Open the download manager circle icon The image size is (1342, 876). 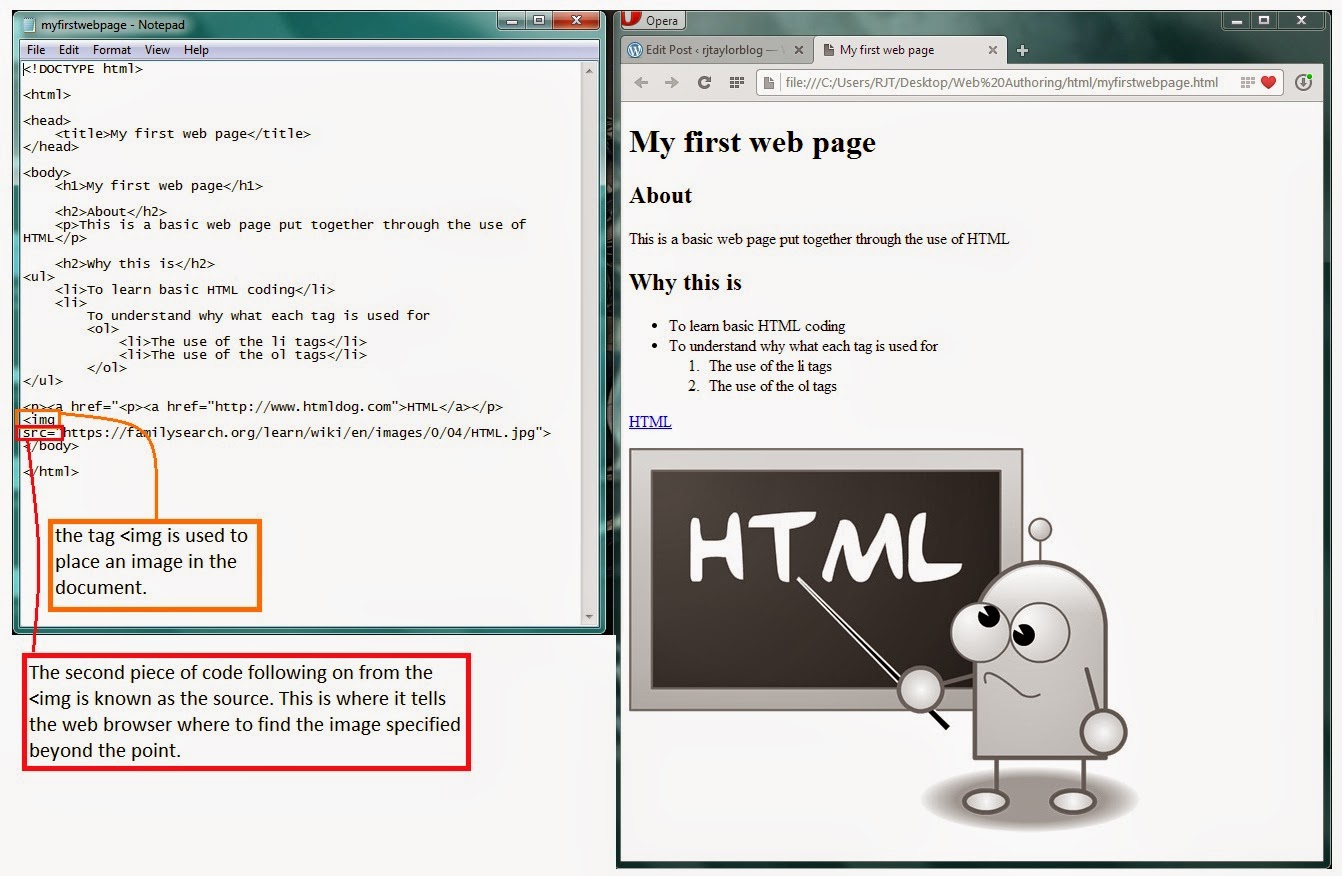tap(1302, 82)
